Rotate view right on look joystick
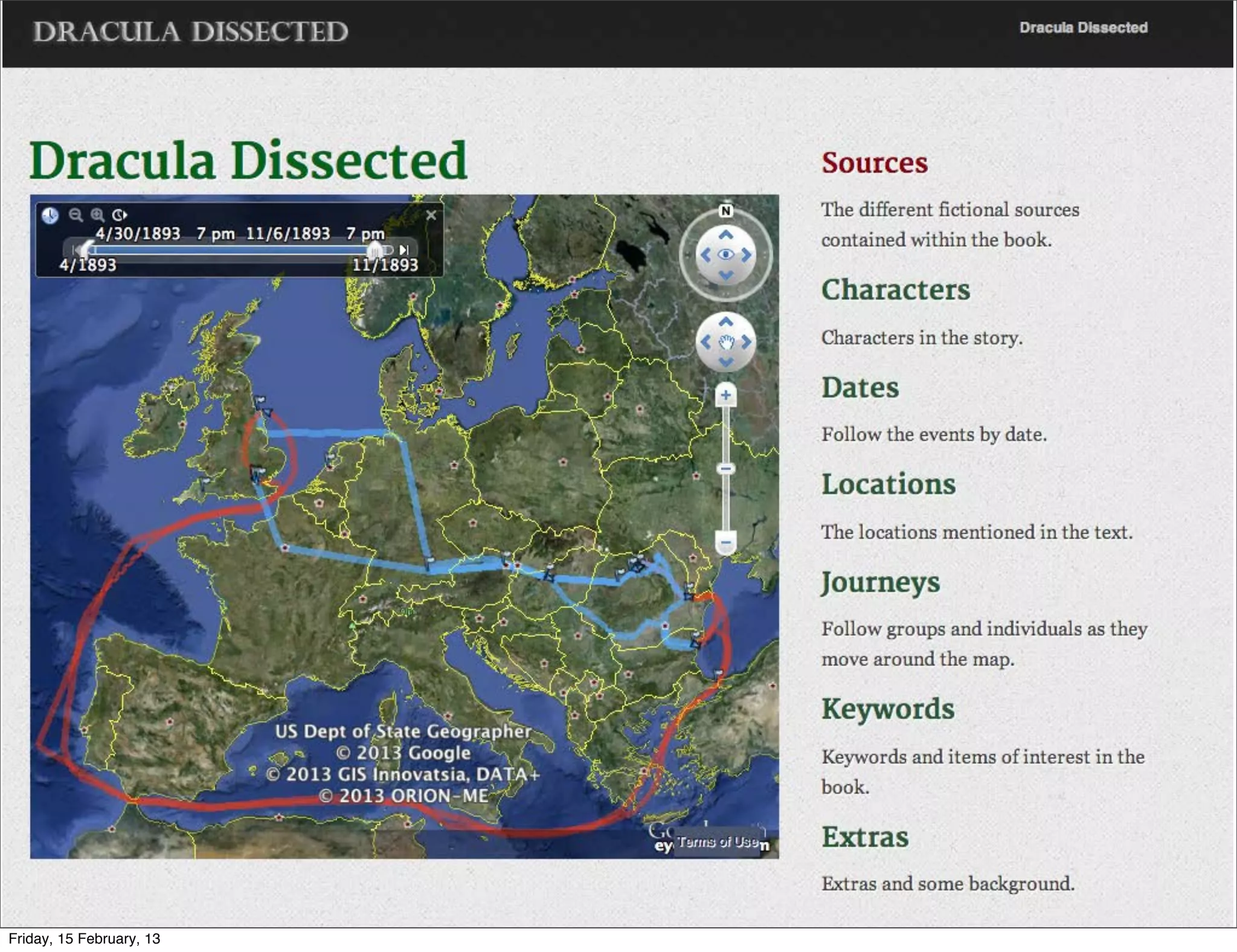 point(747,255)
